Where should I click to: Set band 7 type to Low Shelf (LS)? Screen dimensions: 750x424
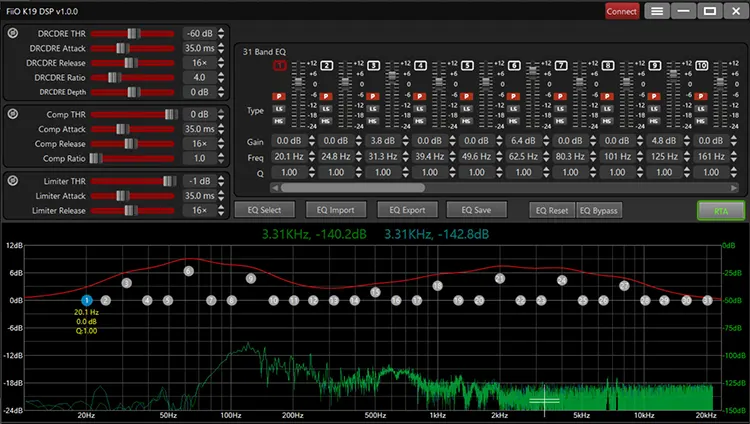[x=560, y=109]
